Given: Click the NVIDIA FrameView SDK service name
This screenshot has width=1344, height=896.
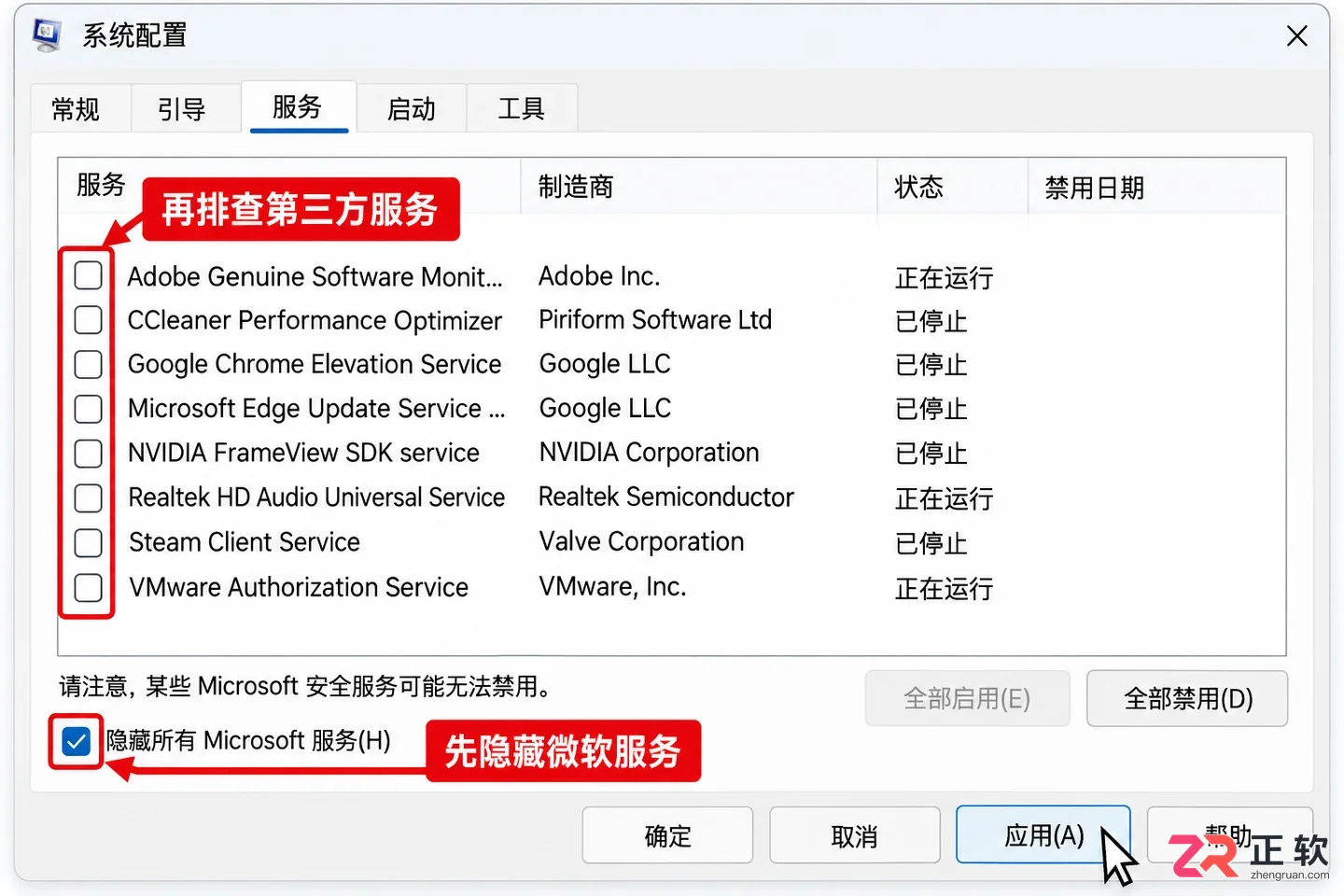Looking at the screenshot, I should 303,453.
